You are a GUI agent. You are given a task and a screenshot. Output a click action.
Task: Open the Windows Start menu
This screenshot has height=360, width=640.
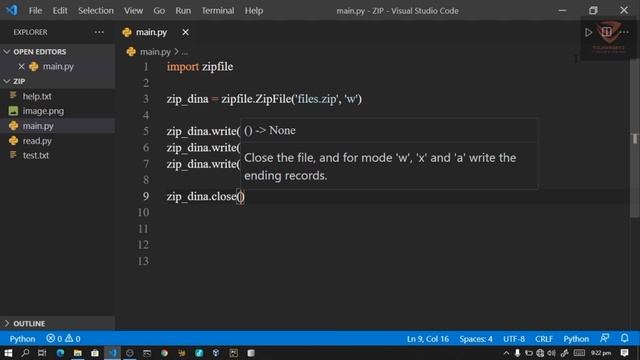pos(8,353)
